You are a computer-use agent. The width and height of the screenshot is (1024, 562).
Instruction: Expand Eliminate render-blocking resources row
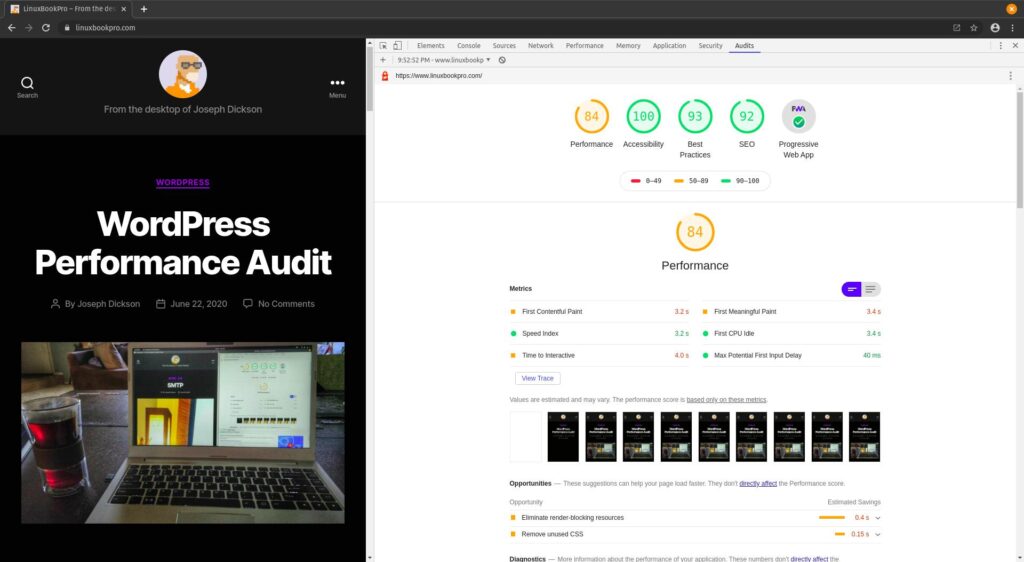click(695, 518)
